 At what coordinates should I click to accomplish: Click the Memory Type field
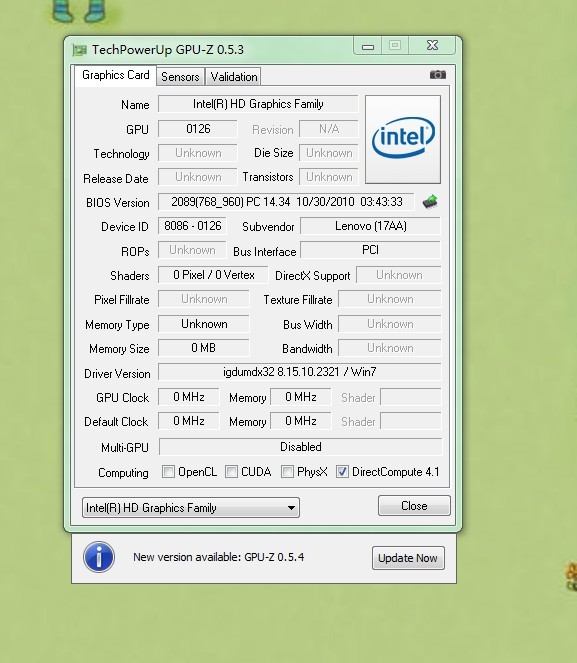coord(204,324)
